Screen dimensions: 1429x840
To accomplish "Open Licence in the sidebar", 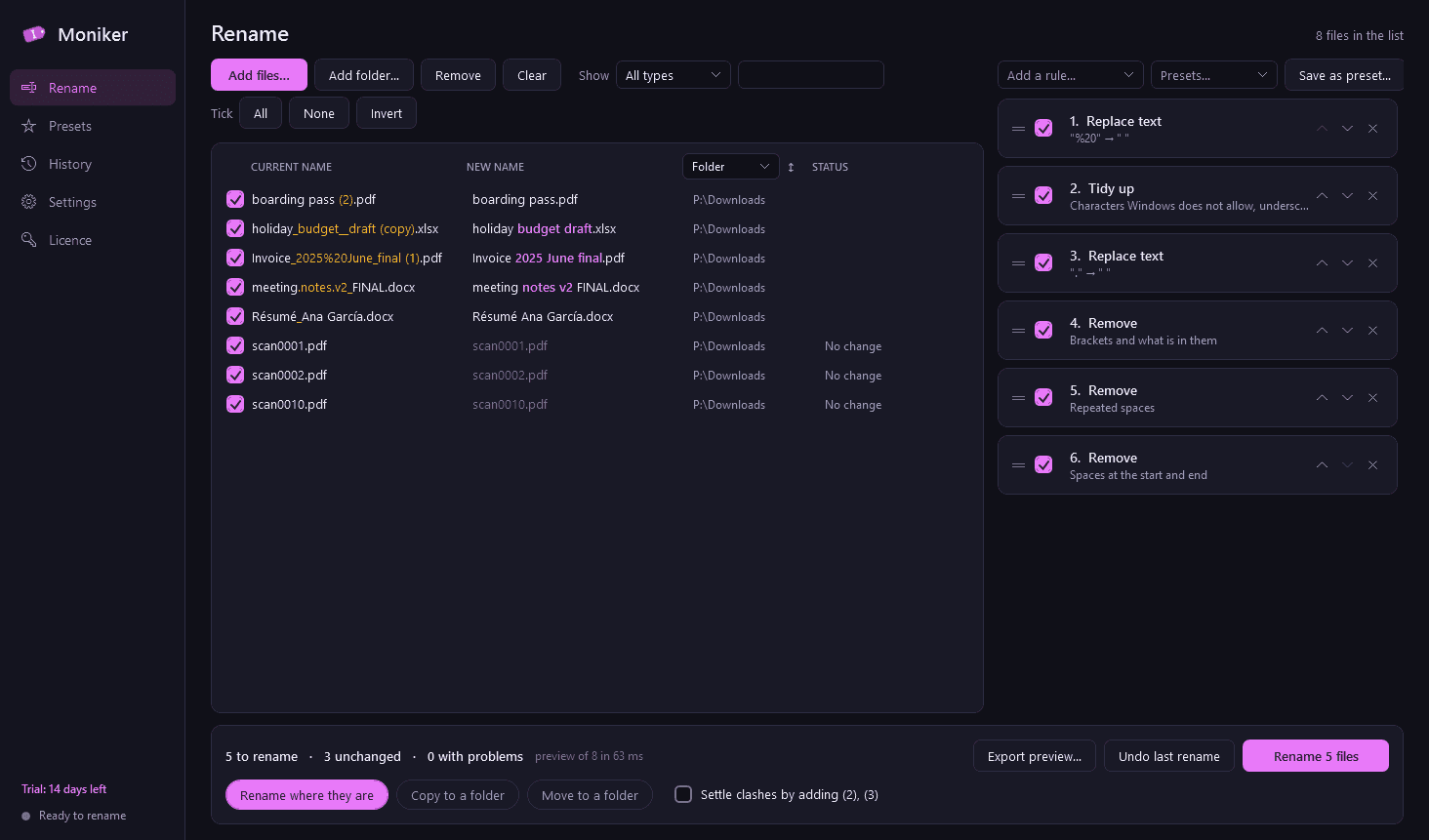I will coord(93,240).
